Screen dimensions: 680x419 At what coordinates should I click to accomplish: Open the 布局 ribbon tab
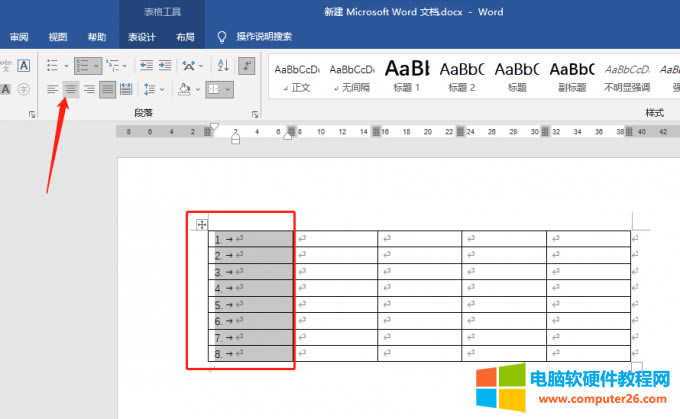(185, 37)
